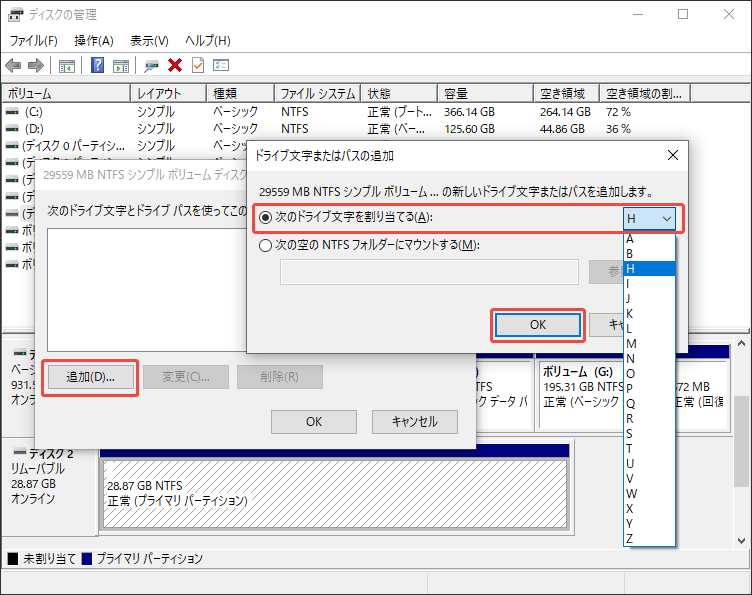This screenshot has width=752, height=595.
Task: Sort by ファイル システム column header
Action: [317, 93]
